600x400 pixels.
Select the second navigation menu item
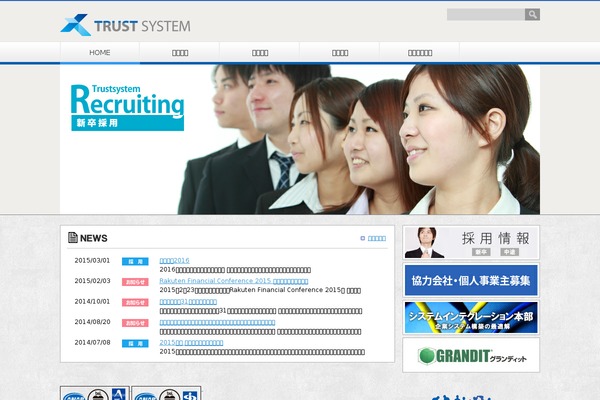(180, 52)
